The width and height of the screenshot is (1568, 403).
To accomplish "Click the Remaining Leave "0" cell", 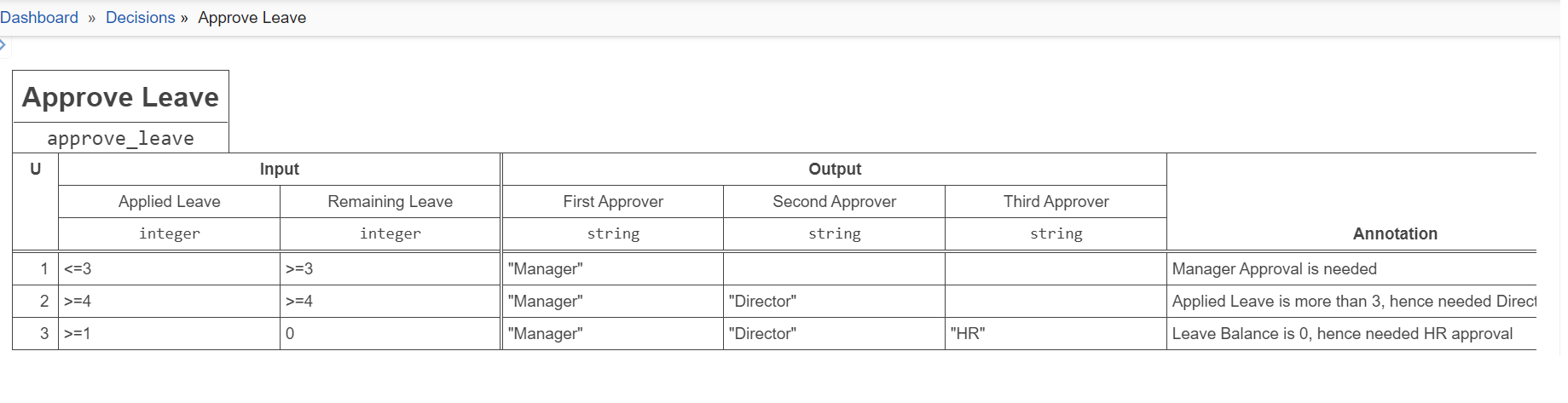I will pos(390,334).
